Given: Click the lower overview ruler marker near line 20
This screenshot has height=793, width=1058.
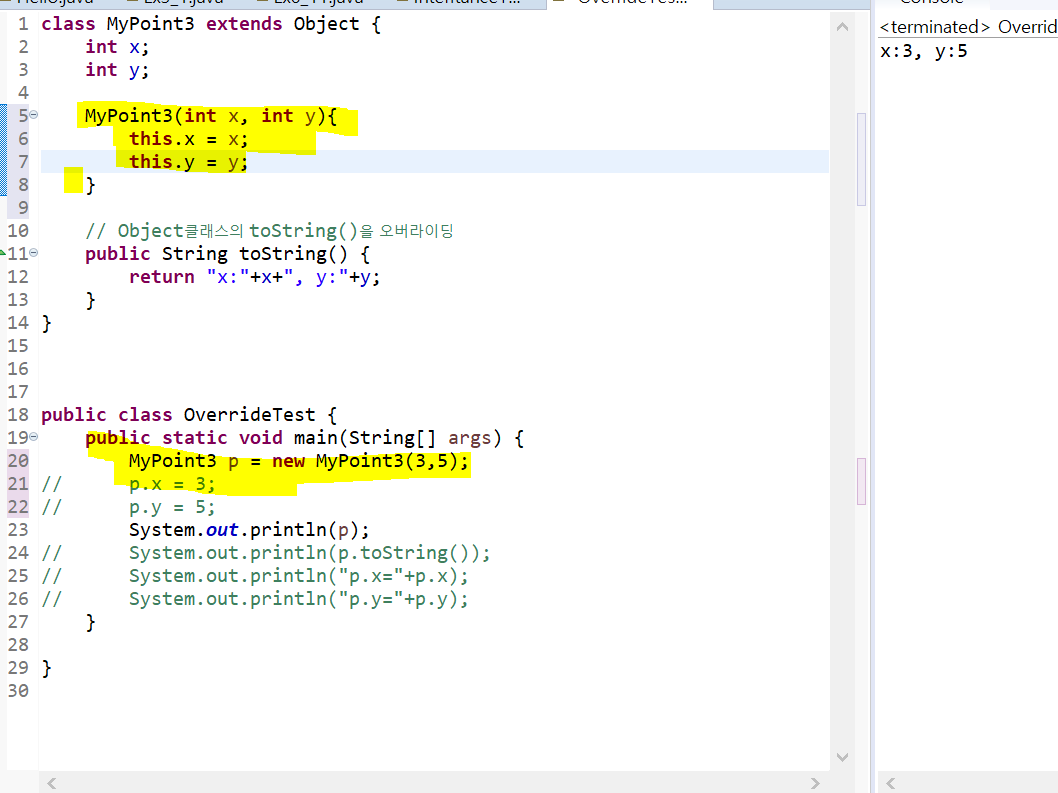Looking at the screenshot, I should click(x=861, y=481).
